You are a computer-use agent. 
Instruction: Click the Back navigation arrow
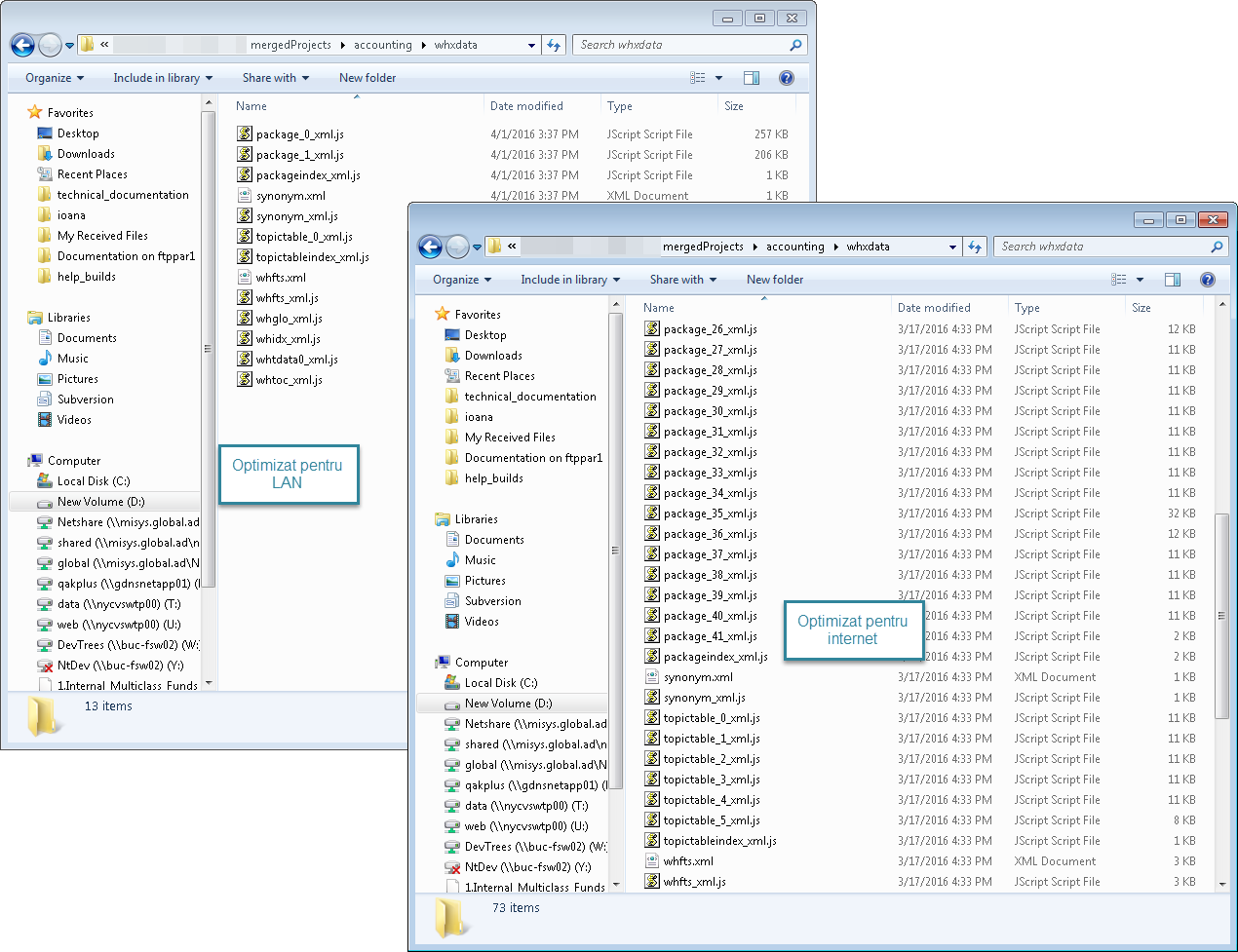430,247
